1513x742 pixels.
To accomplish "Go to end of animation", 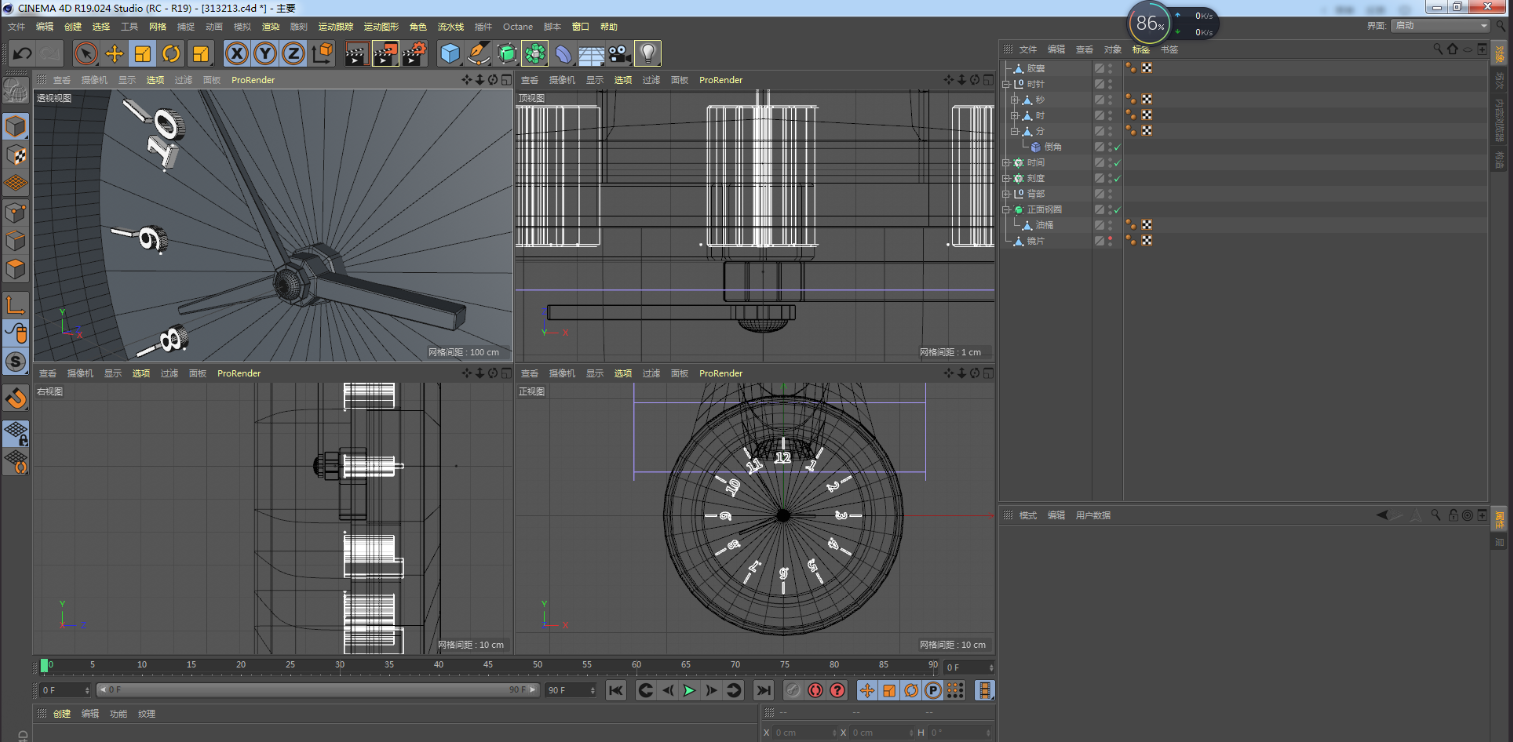I will [x=763, y=690].
